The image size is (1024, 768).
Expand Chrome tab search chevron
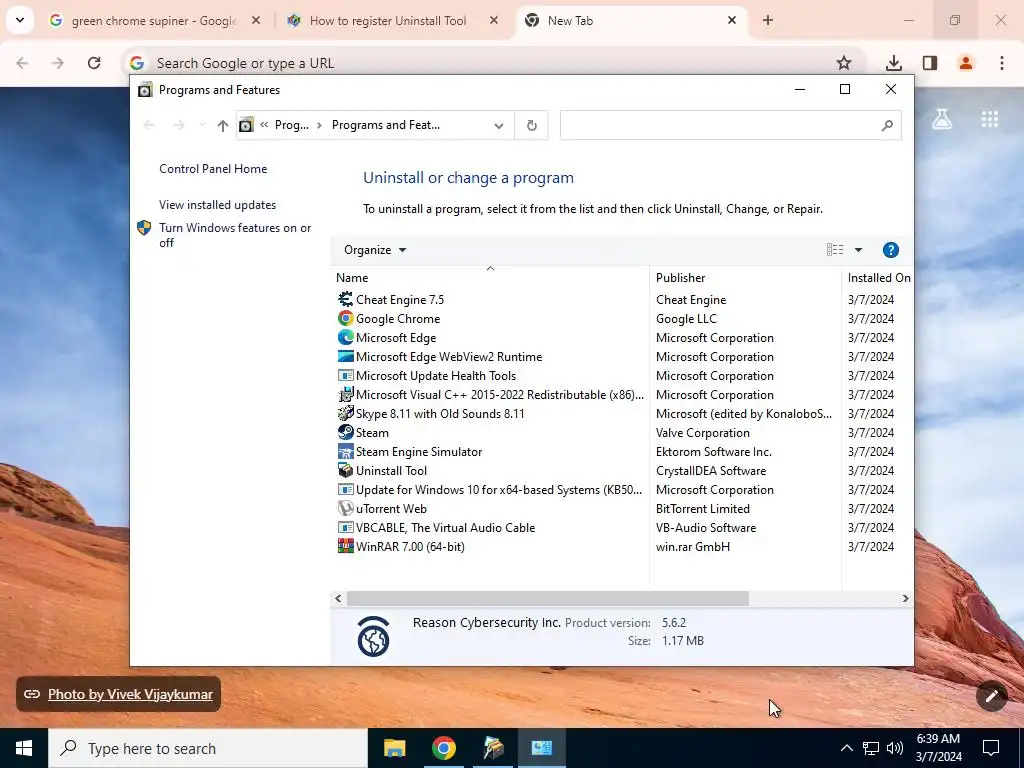20,20
